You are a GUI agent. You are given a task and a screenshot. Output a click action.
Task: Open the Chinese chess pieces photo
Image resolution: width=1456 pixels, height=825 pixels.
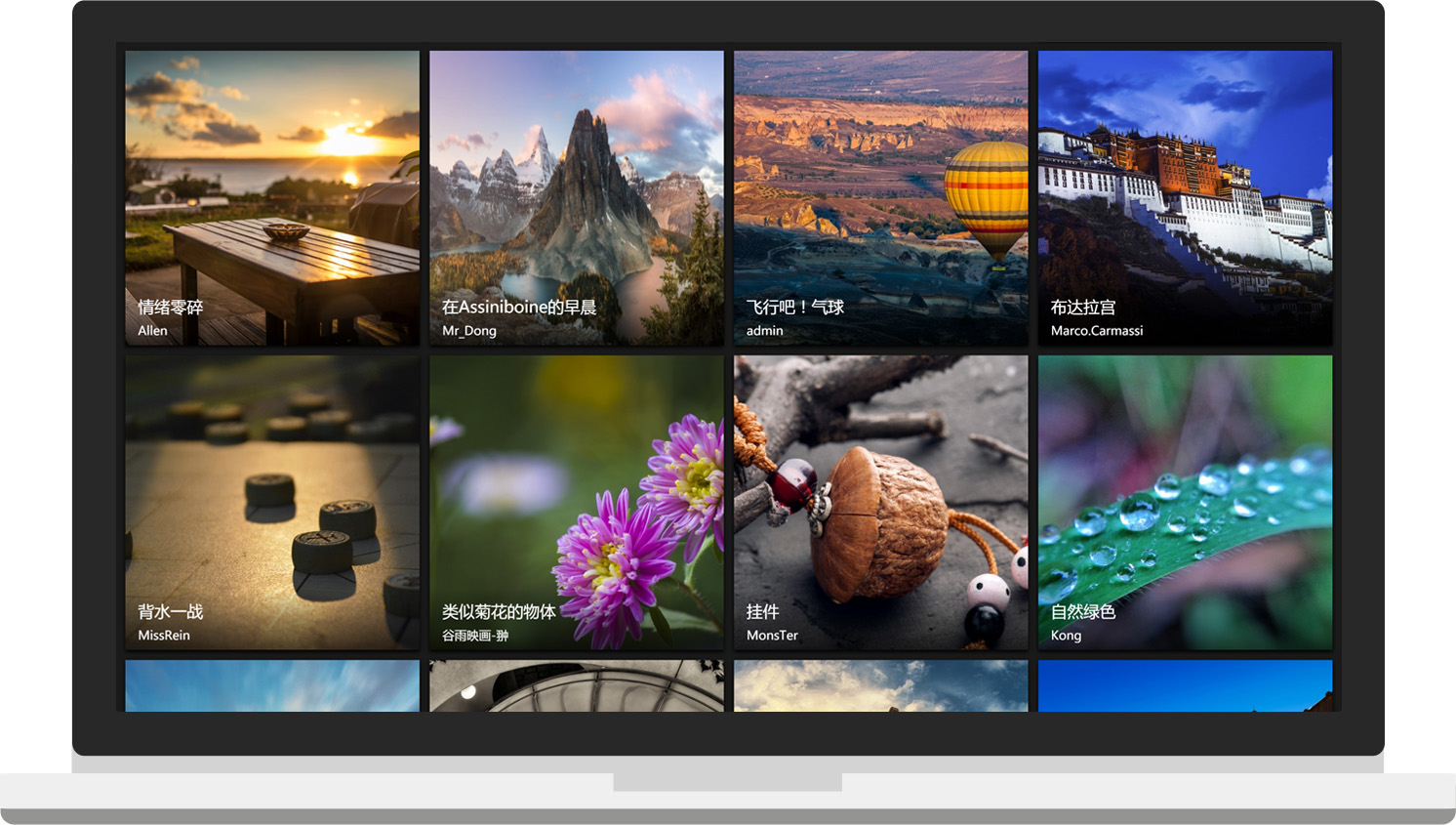272,503
